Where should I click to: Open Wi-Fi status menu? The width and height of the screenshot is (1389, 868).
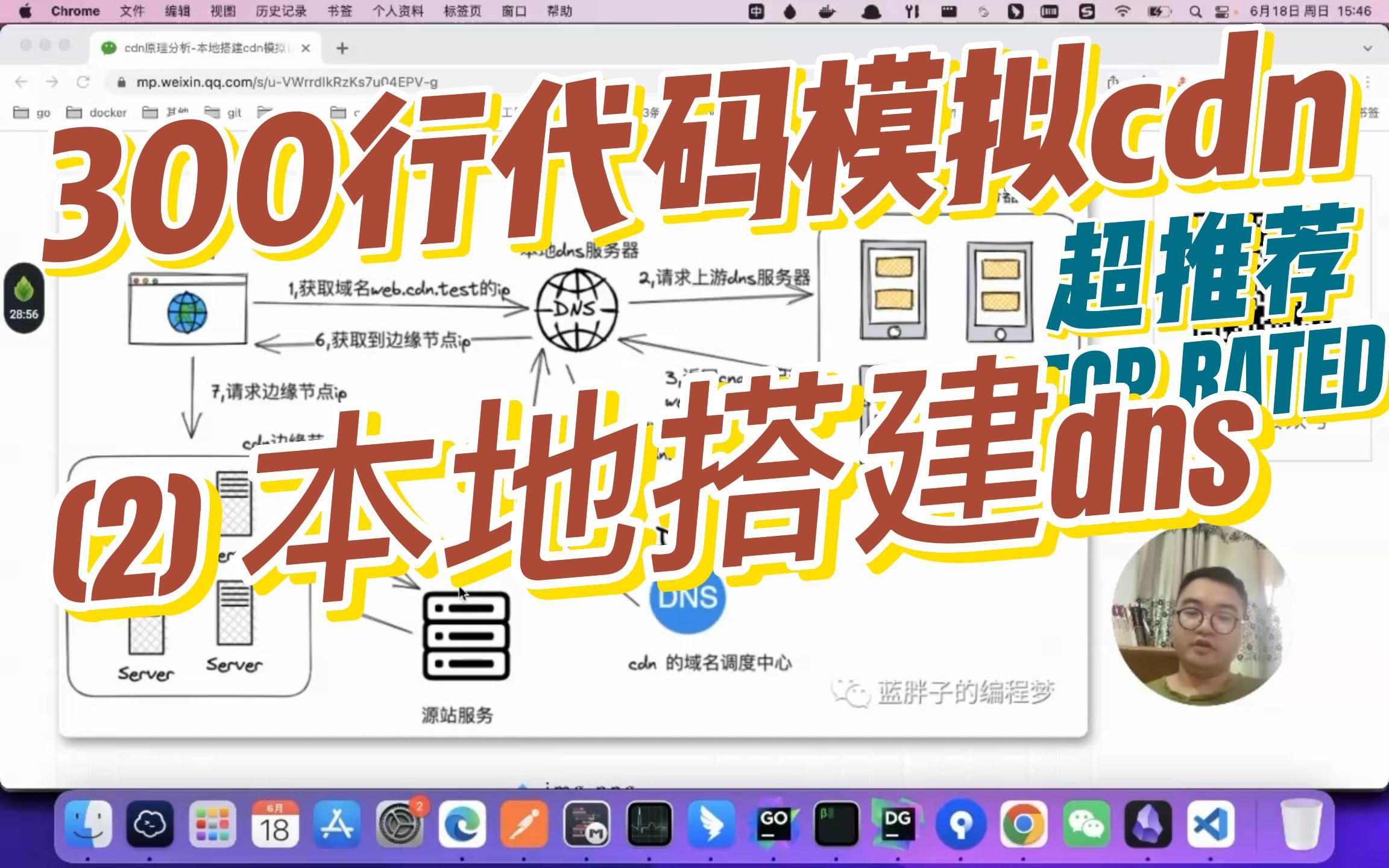1122,11
